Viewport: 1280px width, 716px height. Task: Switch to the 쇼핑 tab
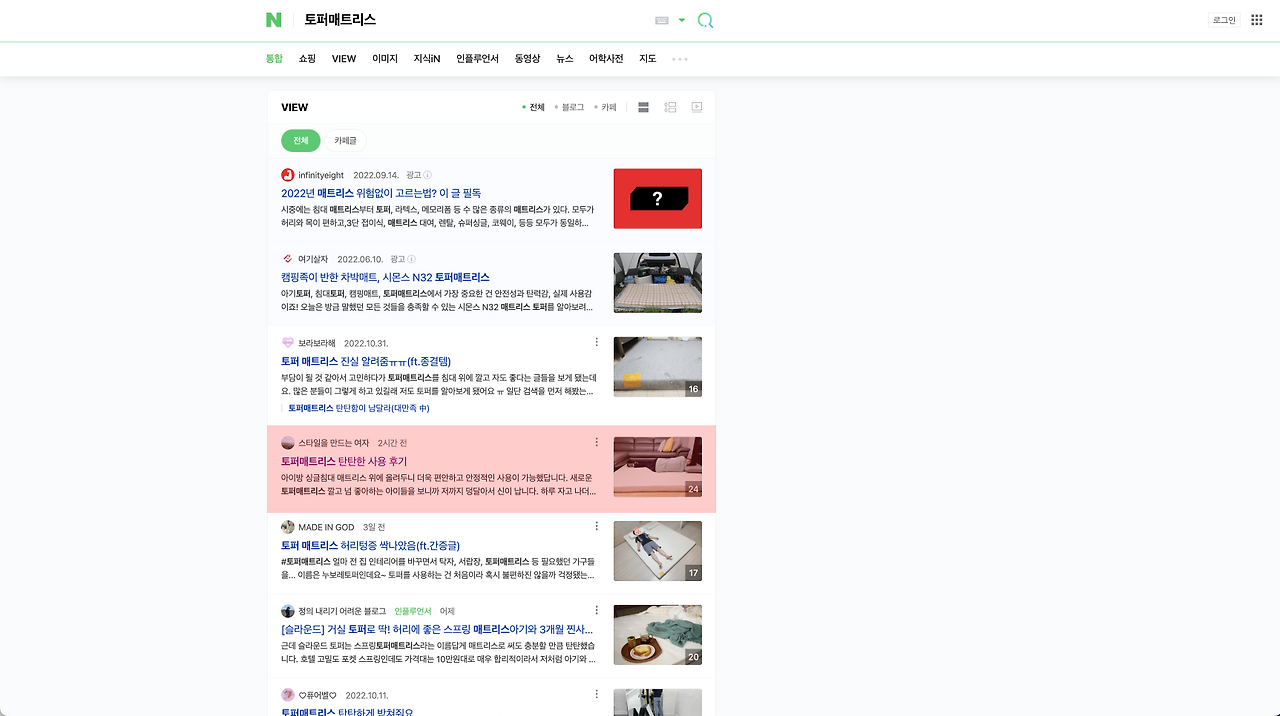(307, 58)
